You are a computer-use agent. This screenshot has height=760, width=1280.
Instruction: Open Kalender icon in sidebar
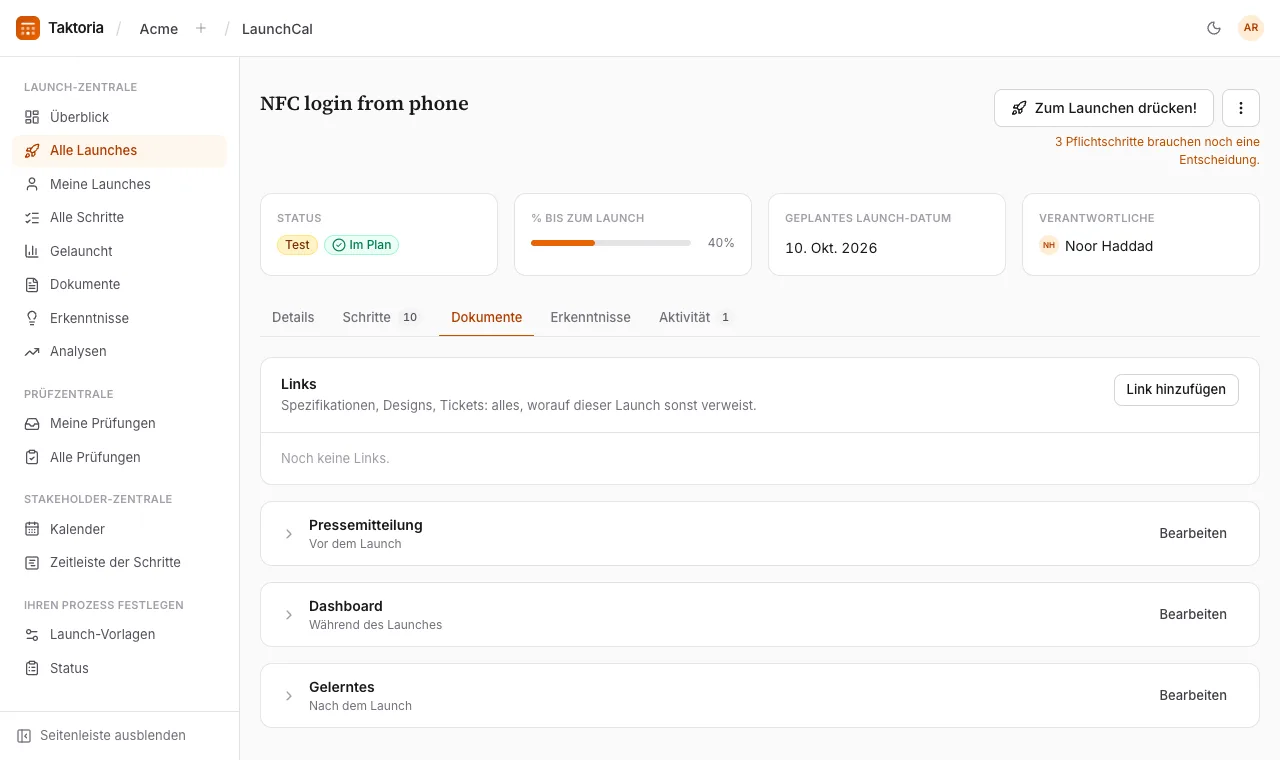[x=32, y=529]
